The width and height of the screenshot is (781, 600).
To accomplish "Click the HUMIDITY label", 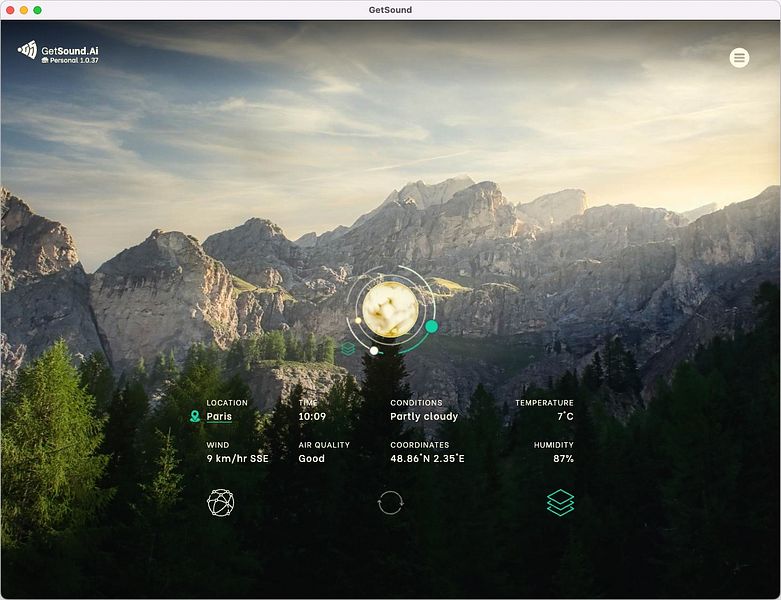I will (554, 445).
